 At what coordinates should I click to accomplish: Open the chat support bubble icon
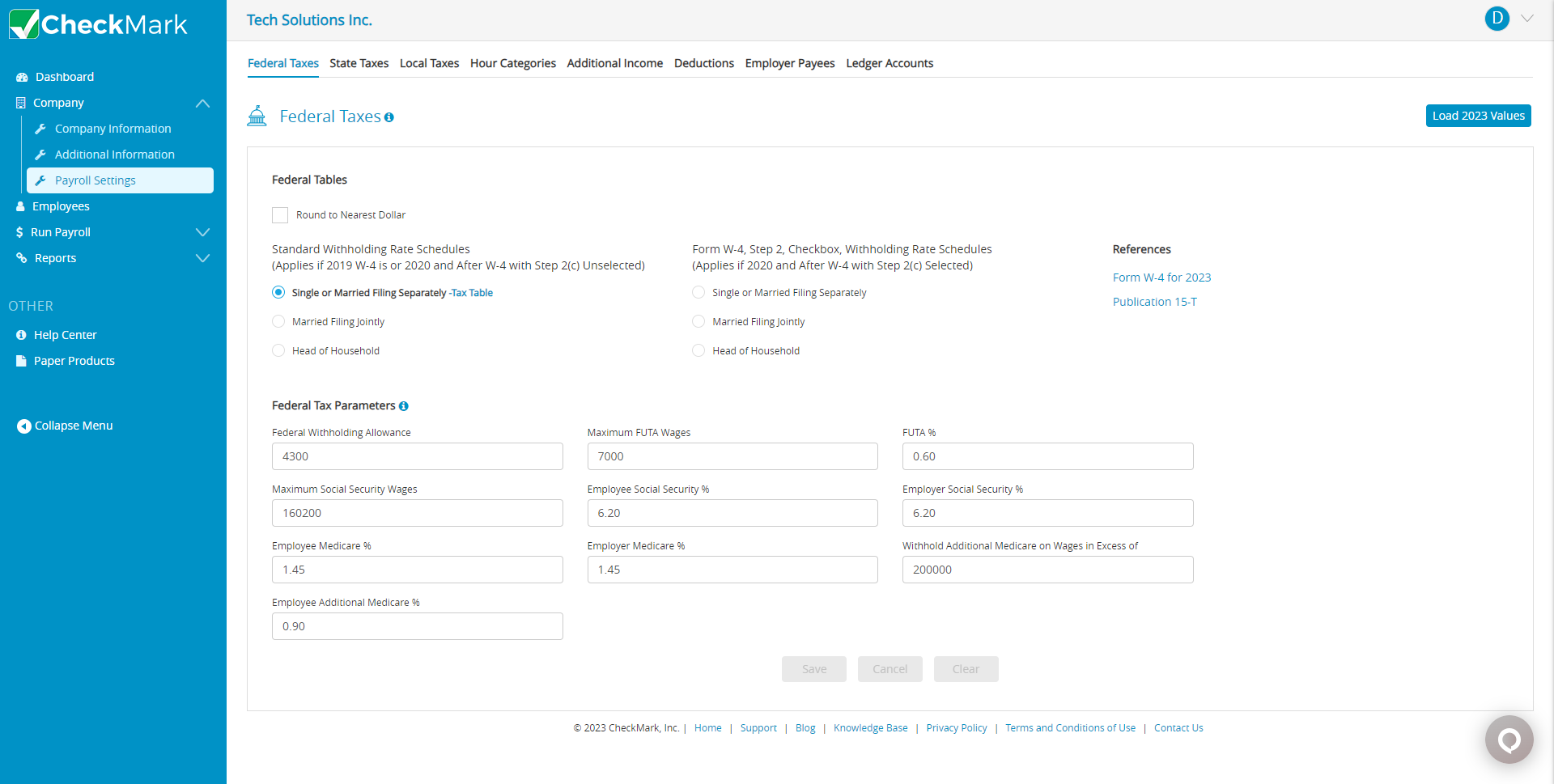click(1509, 740)
